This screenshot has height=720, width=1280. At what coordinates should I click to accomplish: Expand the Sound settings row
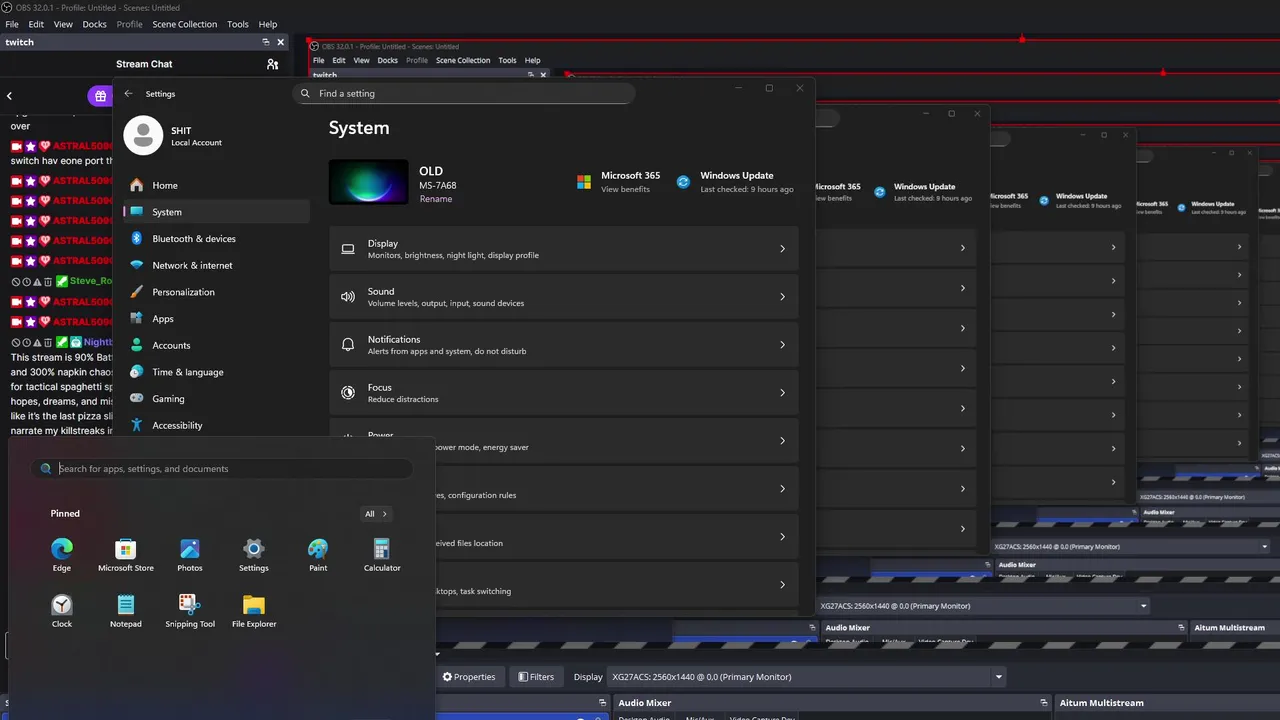coord(564,297)
